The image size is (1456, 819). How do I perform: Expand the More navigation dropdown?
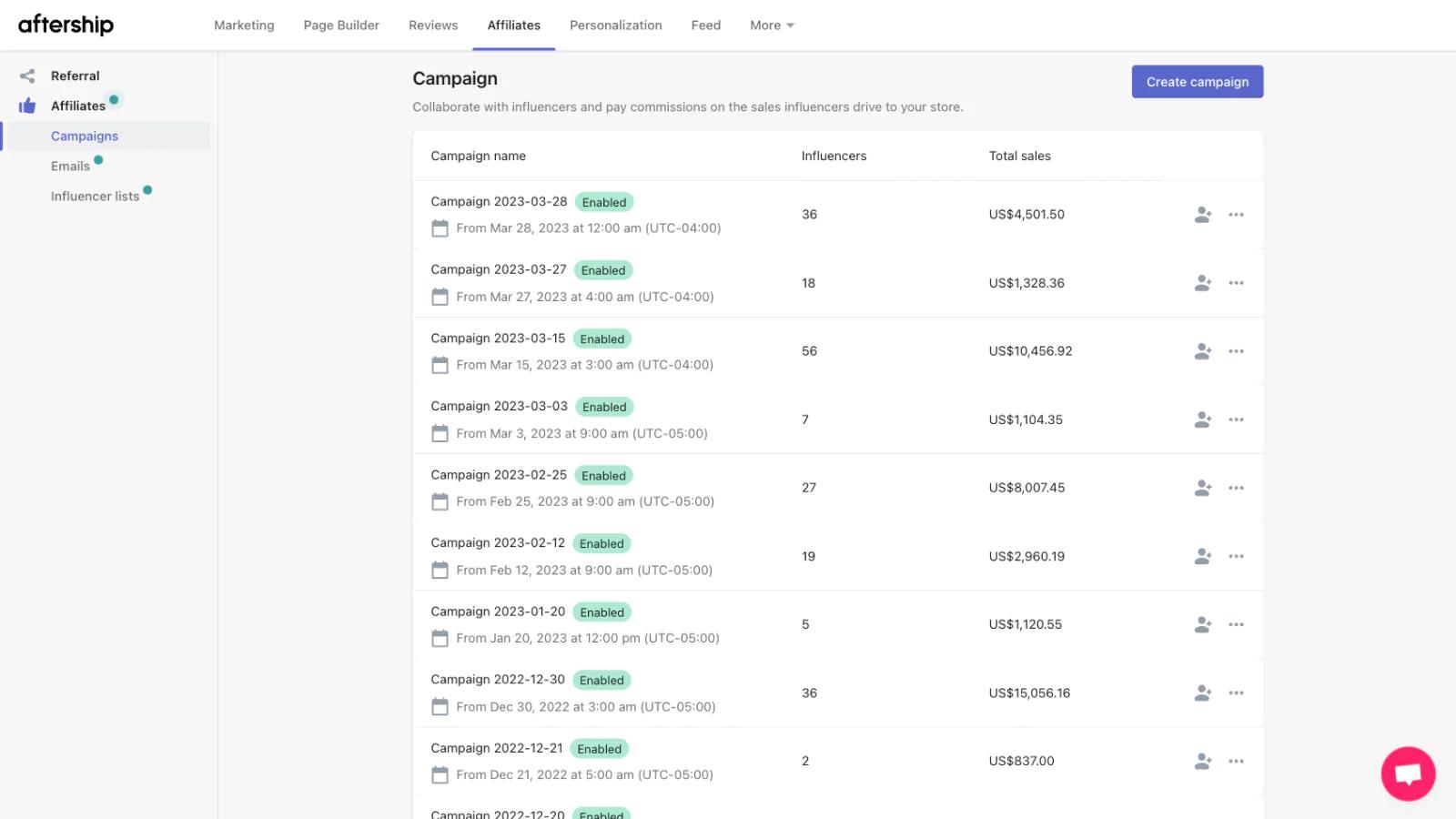click(x=771, y=25)
